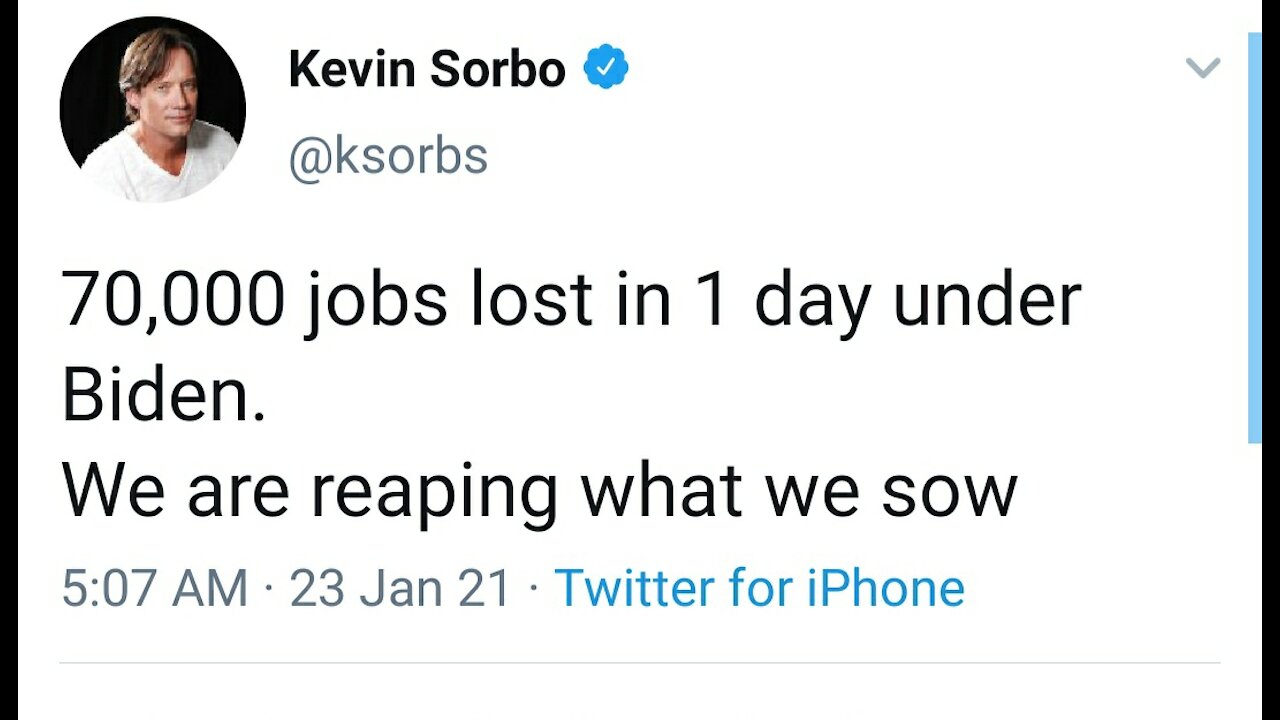1280x720 pixels.
Task: Click the 23 Jan 21 date
Action: [x=401, y=587]
